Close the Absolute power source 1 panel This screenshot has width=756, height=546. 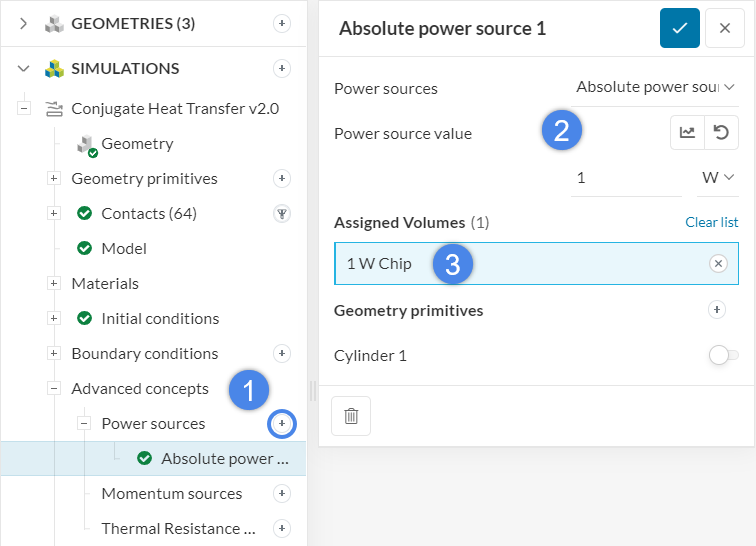coord(724,28)
